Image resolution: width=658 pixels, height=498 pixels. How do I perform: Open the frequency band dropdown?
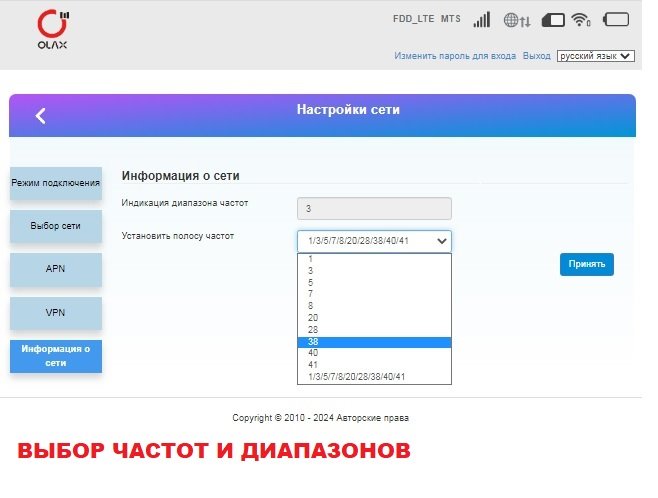point(374,241)
